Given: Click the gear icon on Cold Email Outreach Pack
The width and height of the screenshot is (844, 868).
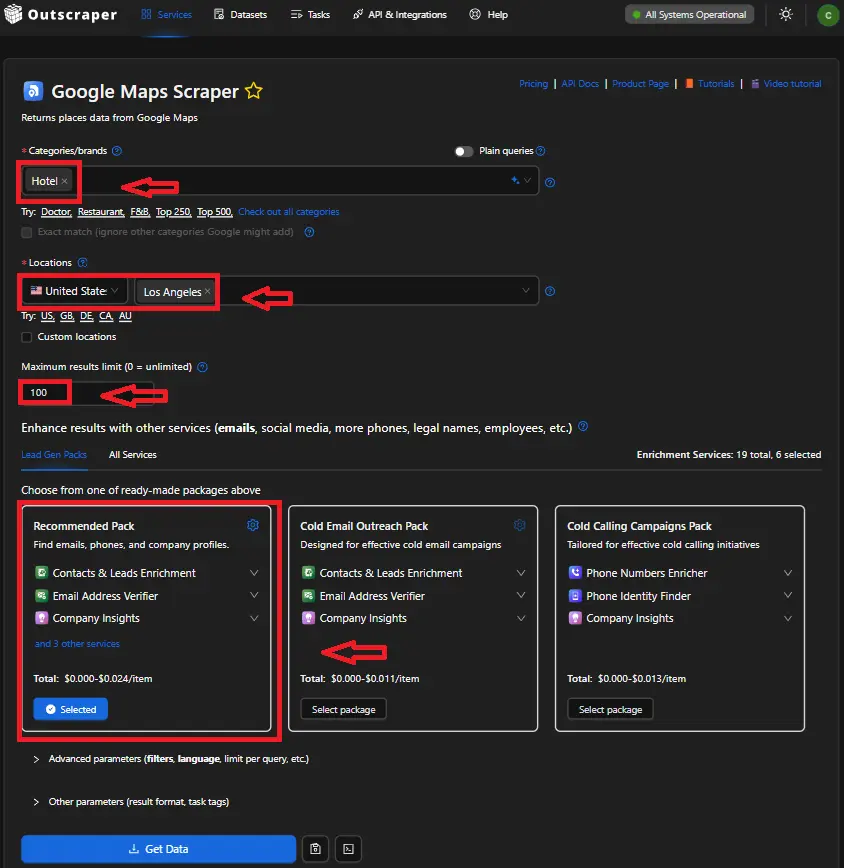Looking at the screenshot, I should (x=520, y=525).
